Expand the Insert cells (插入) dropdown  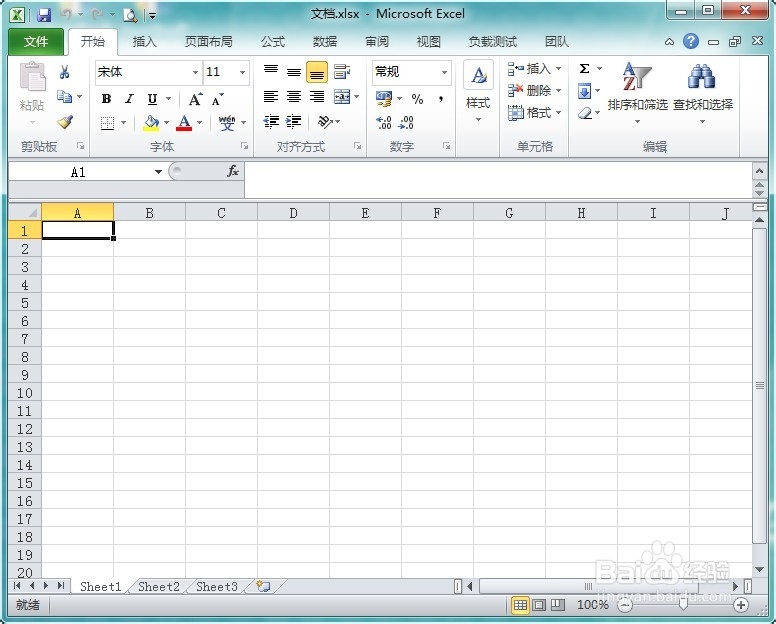coord(558,68)
